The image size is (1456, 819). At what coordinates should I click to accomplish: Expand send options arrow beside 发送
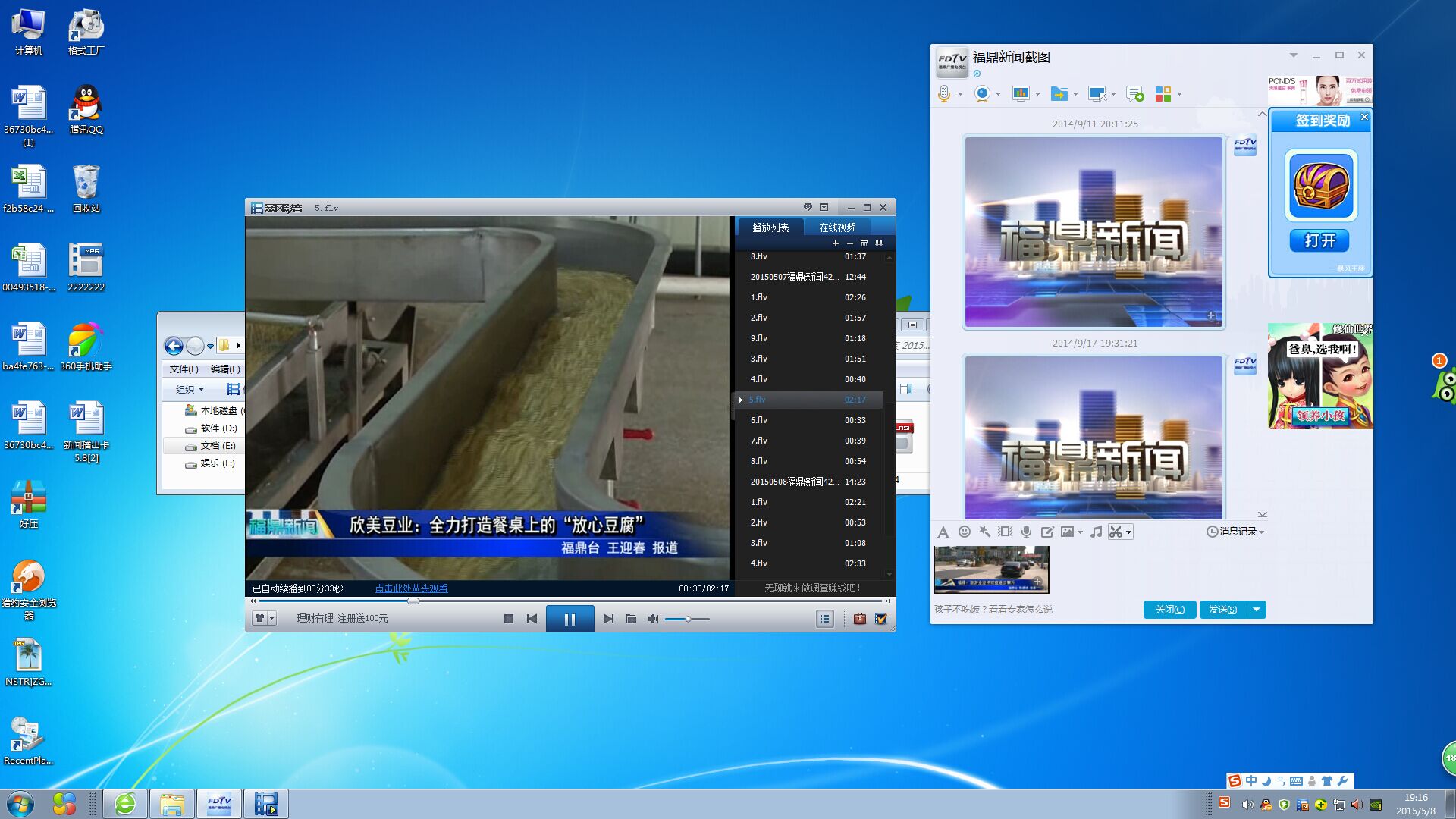[x=1257, y=610]
